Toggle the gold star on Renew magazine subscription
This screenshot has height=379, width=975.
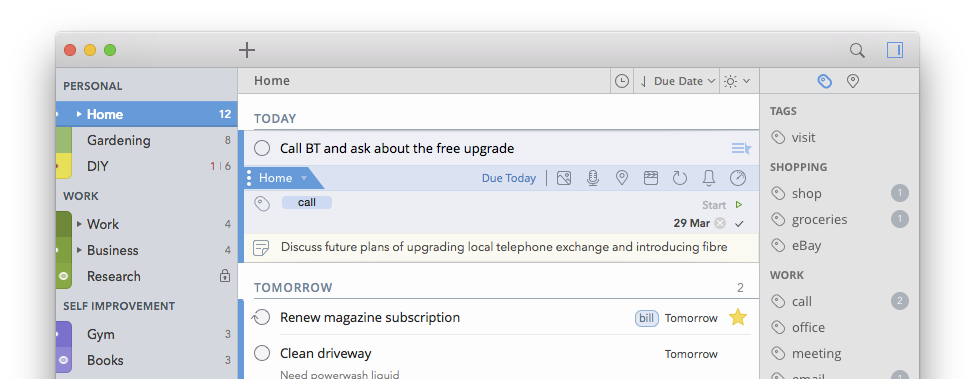pos(737,317)
